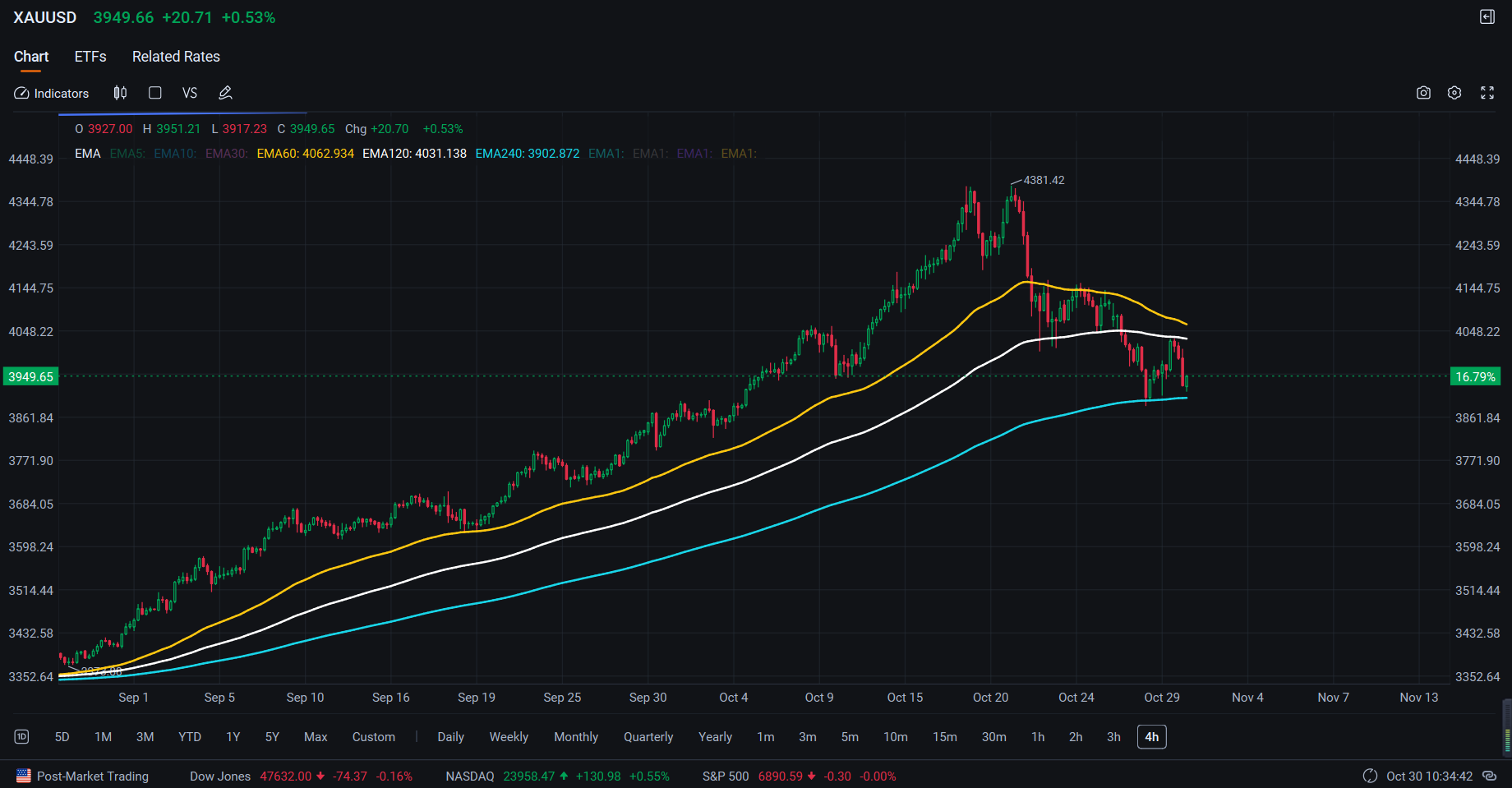Screen dimensions: 1512x788
Task: Open chart settings via gear icon
Action: point(1454,93)
